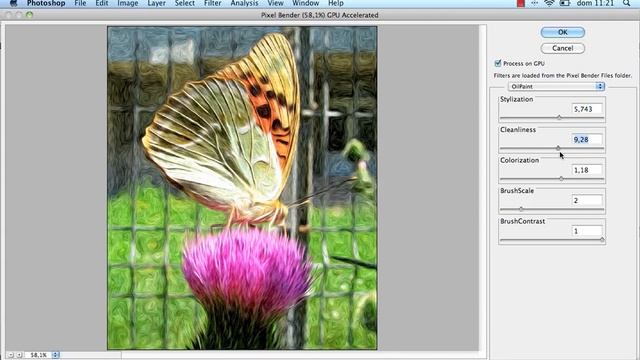This screenshot has height=360, width=640.
Task: Confirm filter with OK button
Action: point(562,32)
